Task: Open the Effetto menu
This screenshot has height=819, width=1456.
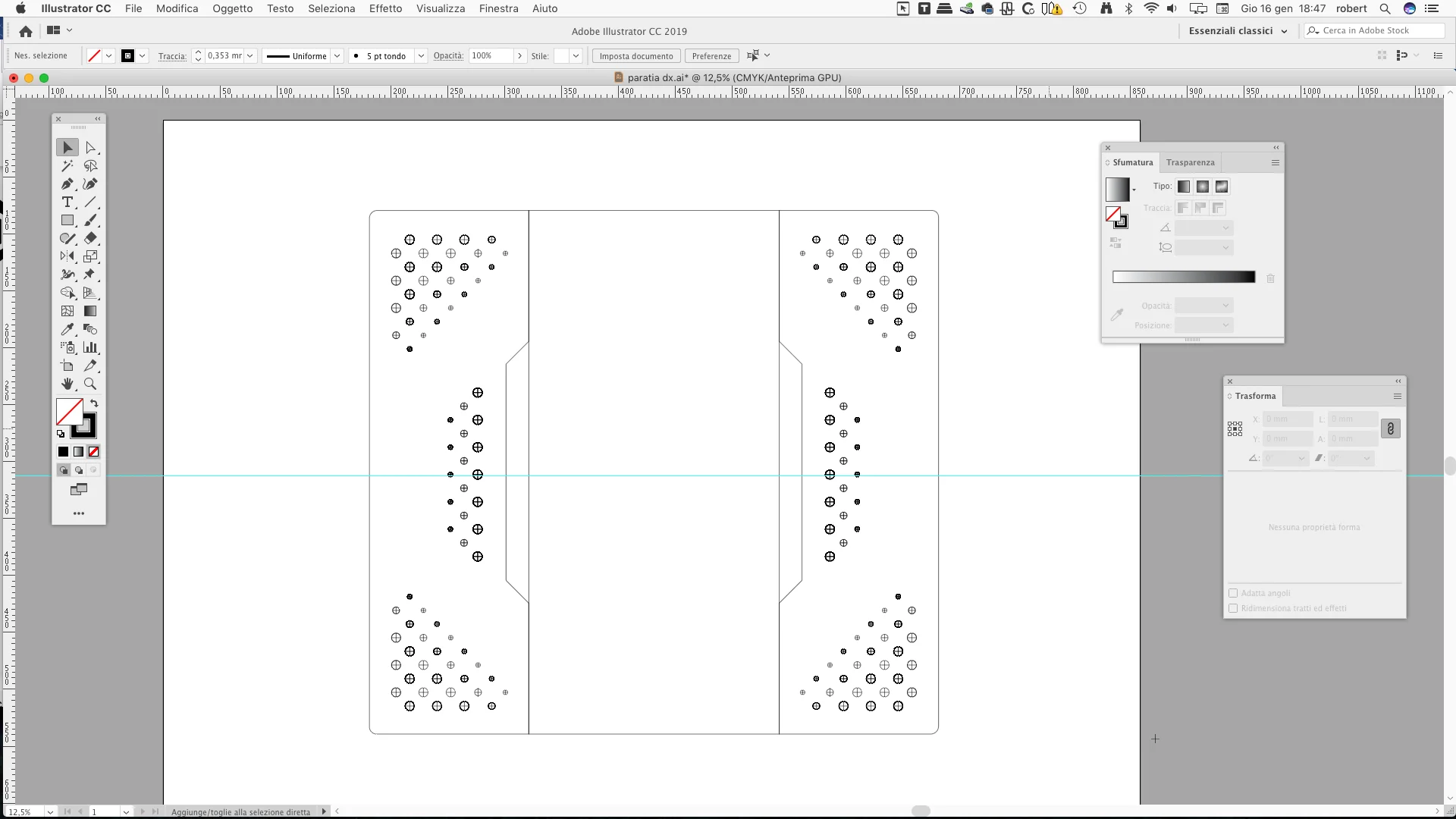Action: tap(385, 8)
